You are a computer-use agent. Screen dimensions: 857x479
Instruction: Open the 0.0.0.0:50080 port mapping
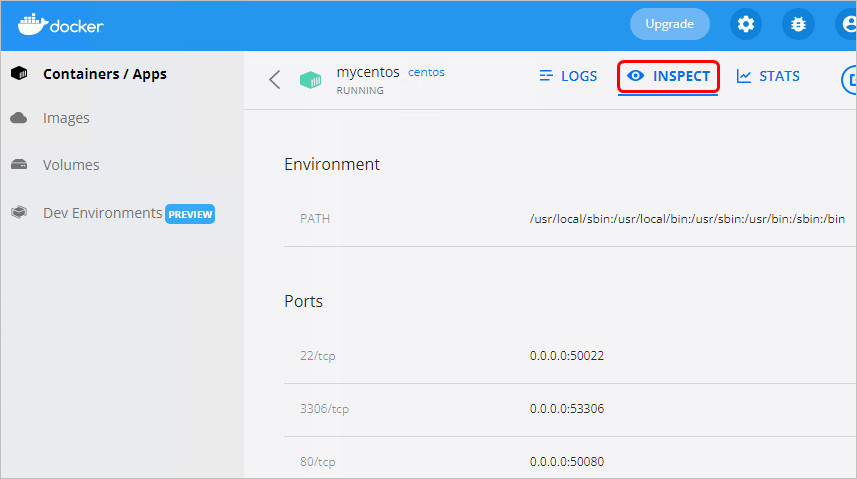tap(567, 462)
